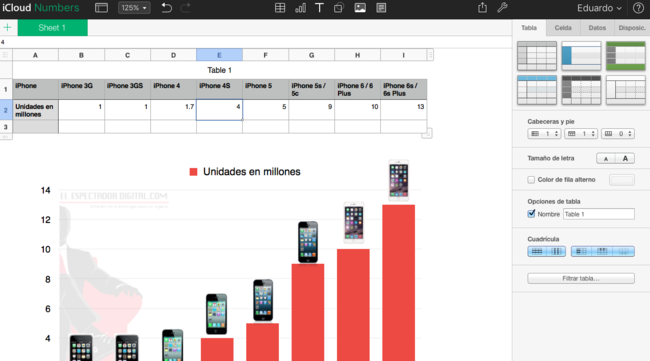Screen dimensions: 650x361
Task: Insert a shape using the shape icon
Action: point(339,8)
